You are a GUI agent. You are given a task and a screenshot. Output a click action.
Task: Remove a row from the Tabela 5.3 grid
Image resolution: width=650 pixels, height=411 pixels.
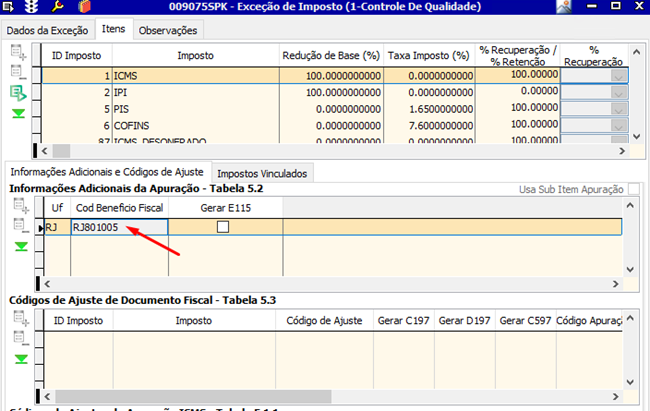tap(21, 338)
